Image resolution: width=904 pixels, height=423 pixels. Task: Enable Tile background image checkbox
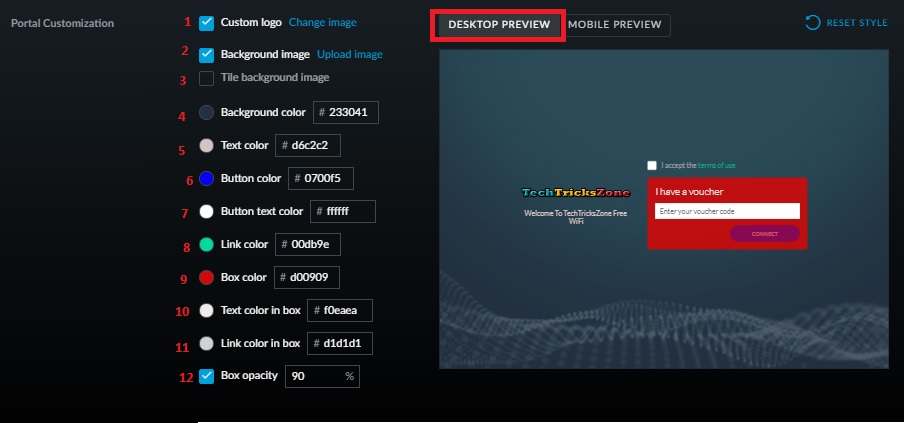[x=206, y=78]
